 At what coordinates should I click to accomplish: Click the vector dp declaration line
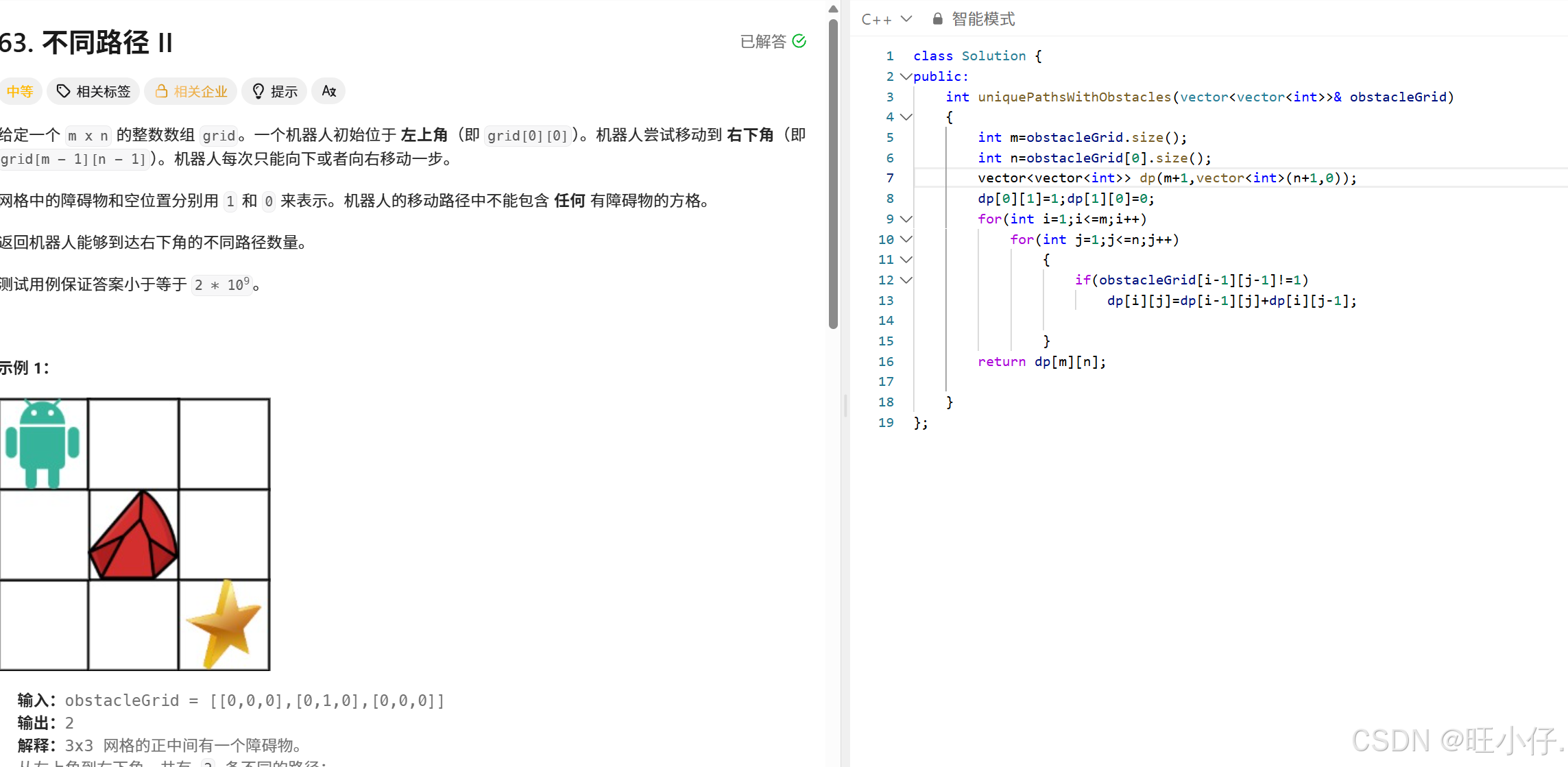[x=1167, y=178]
